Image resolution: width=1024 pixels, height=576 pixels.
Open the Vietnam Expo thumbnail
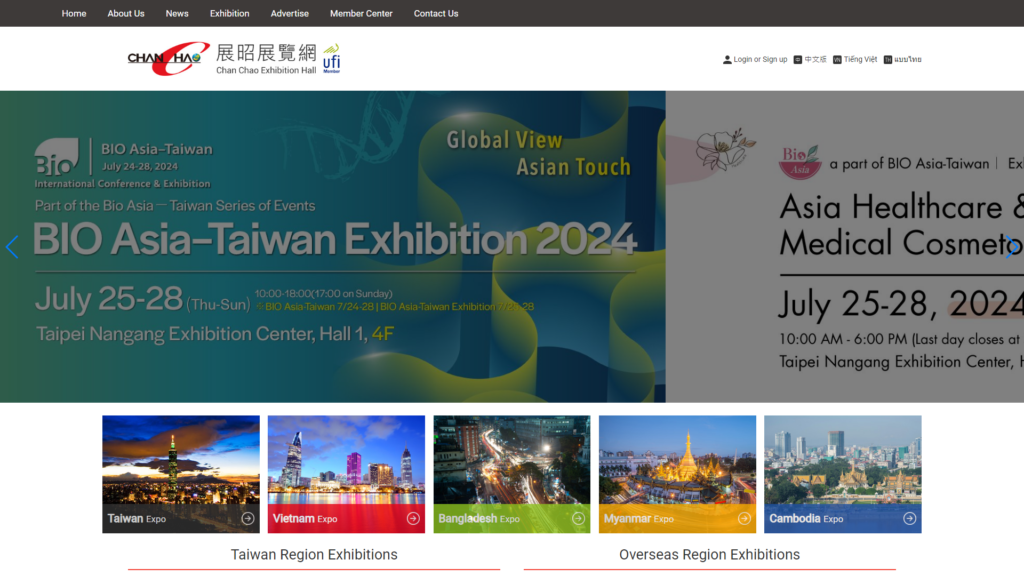click(x=346, y=474)
